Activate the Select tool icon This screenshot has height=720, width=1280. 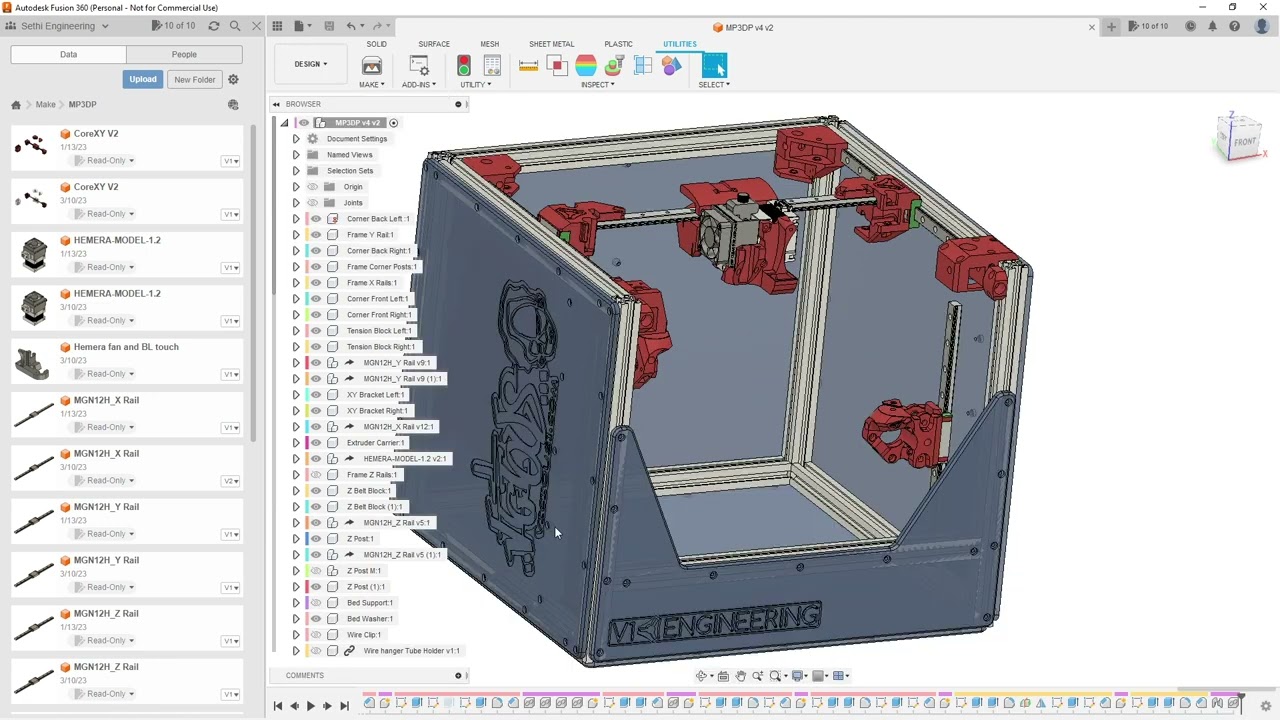click(x=714, y=66)
